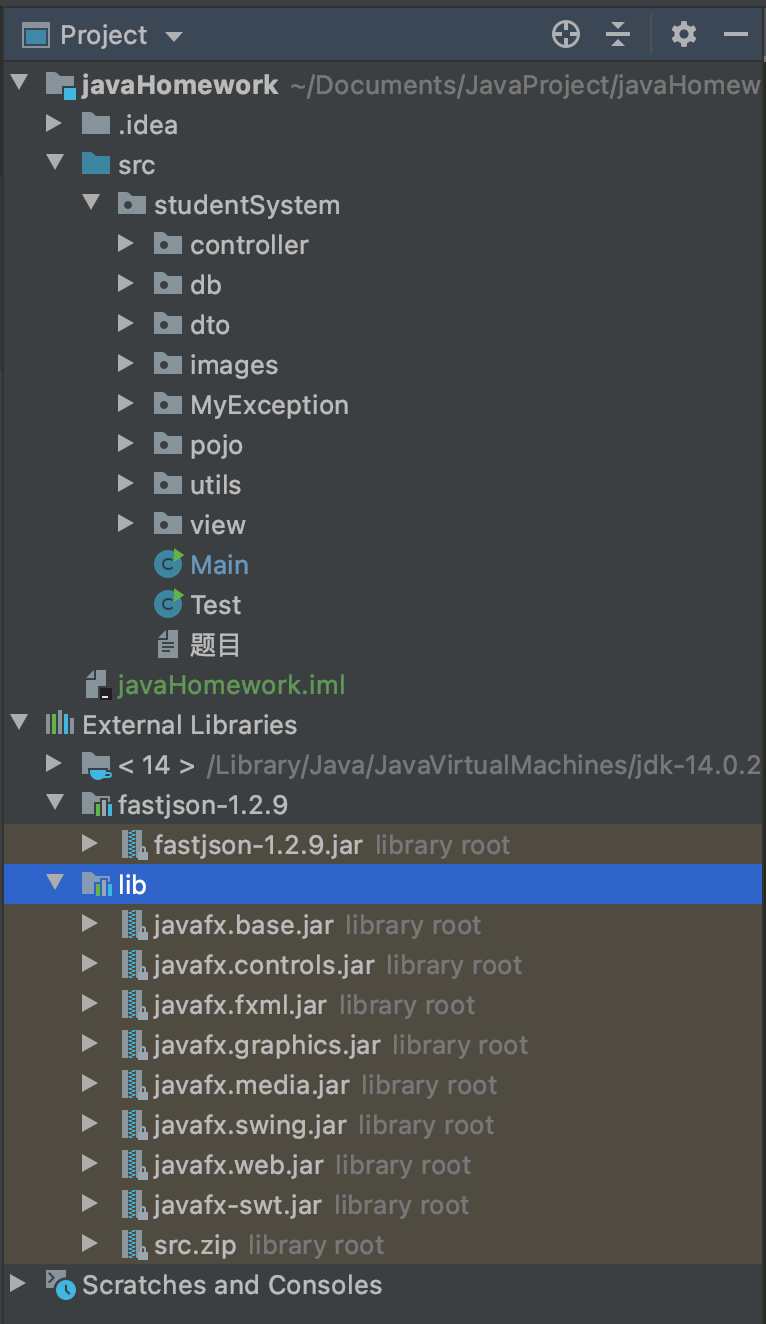Expand fastjson-1.2.9.jar library root
The height and width of the screenshot is (1324, 766).
tap(91, 844)
